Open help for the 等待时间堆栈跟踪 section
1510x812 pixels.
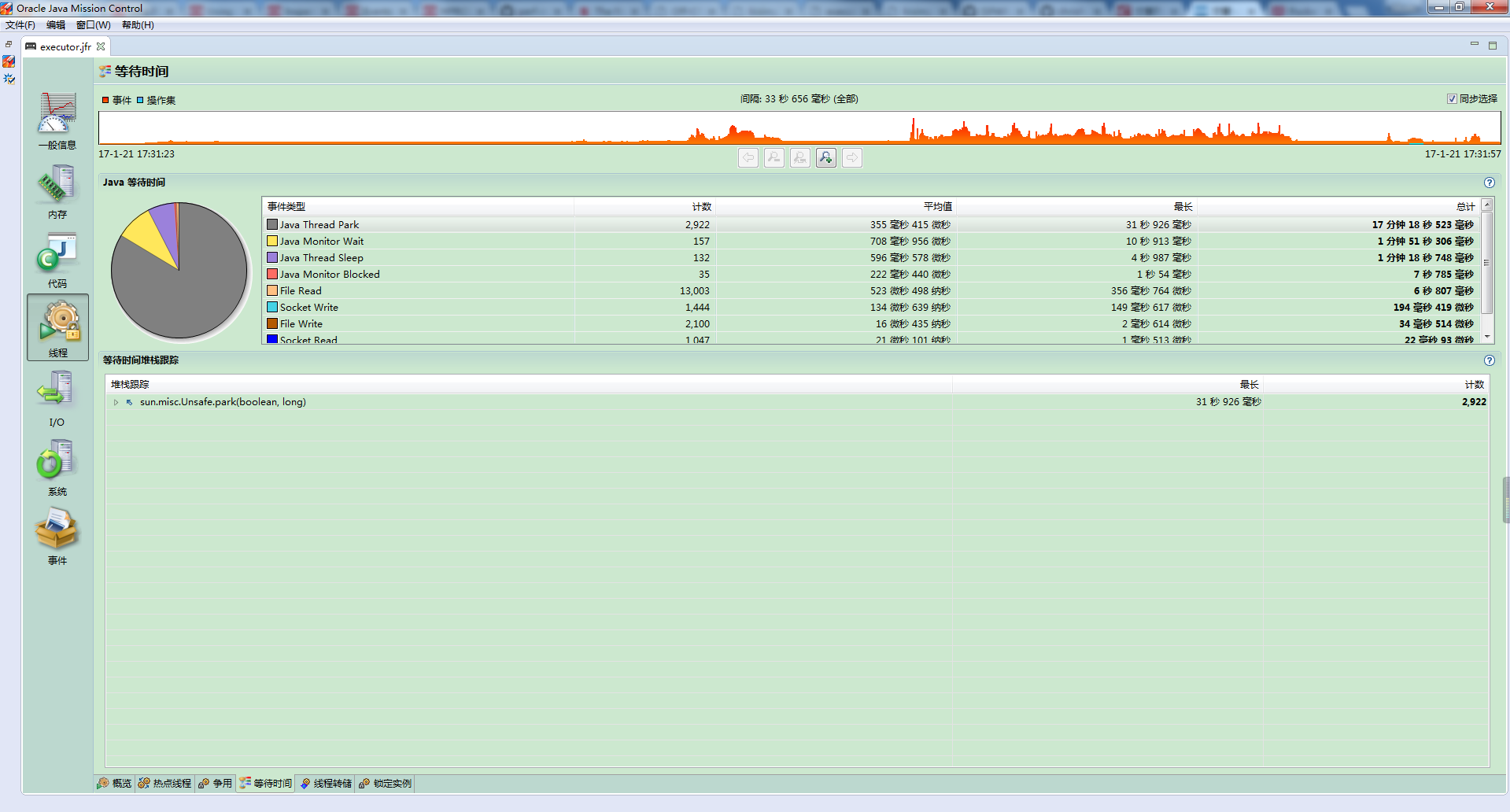click(x=1489, y=360)
